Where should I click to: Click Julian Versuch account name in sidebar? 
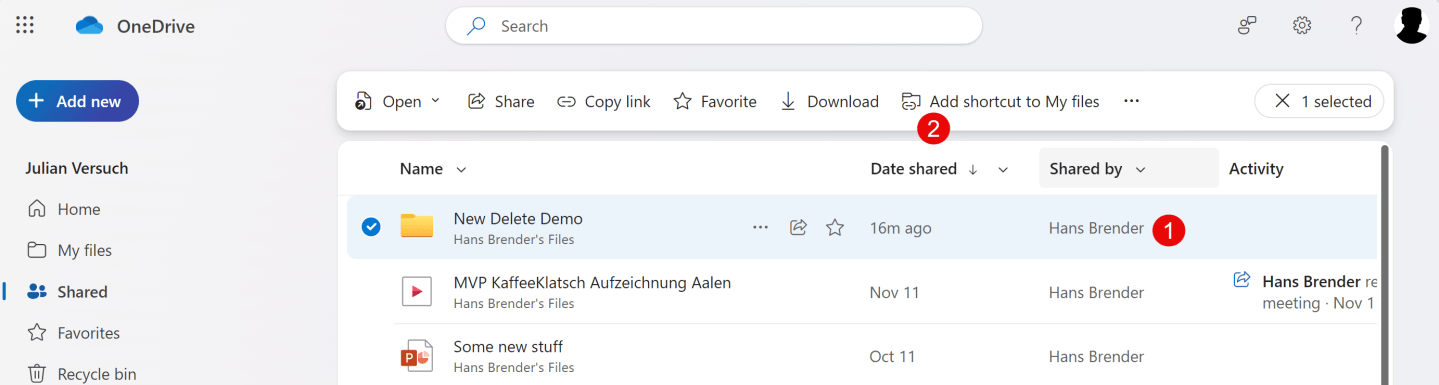point(77,168)
